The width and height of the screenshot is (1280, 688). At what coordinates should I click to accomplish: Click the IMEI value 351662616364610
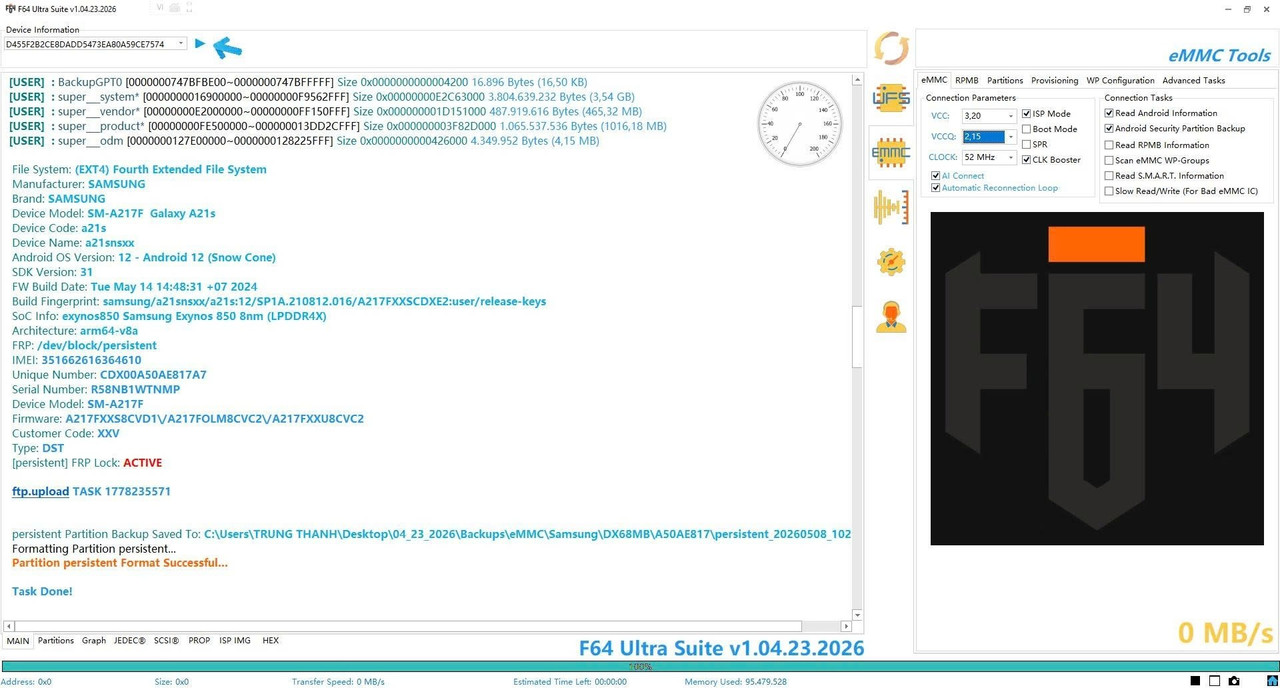point(91,360)
